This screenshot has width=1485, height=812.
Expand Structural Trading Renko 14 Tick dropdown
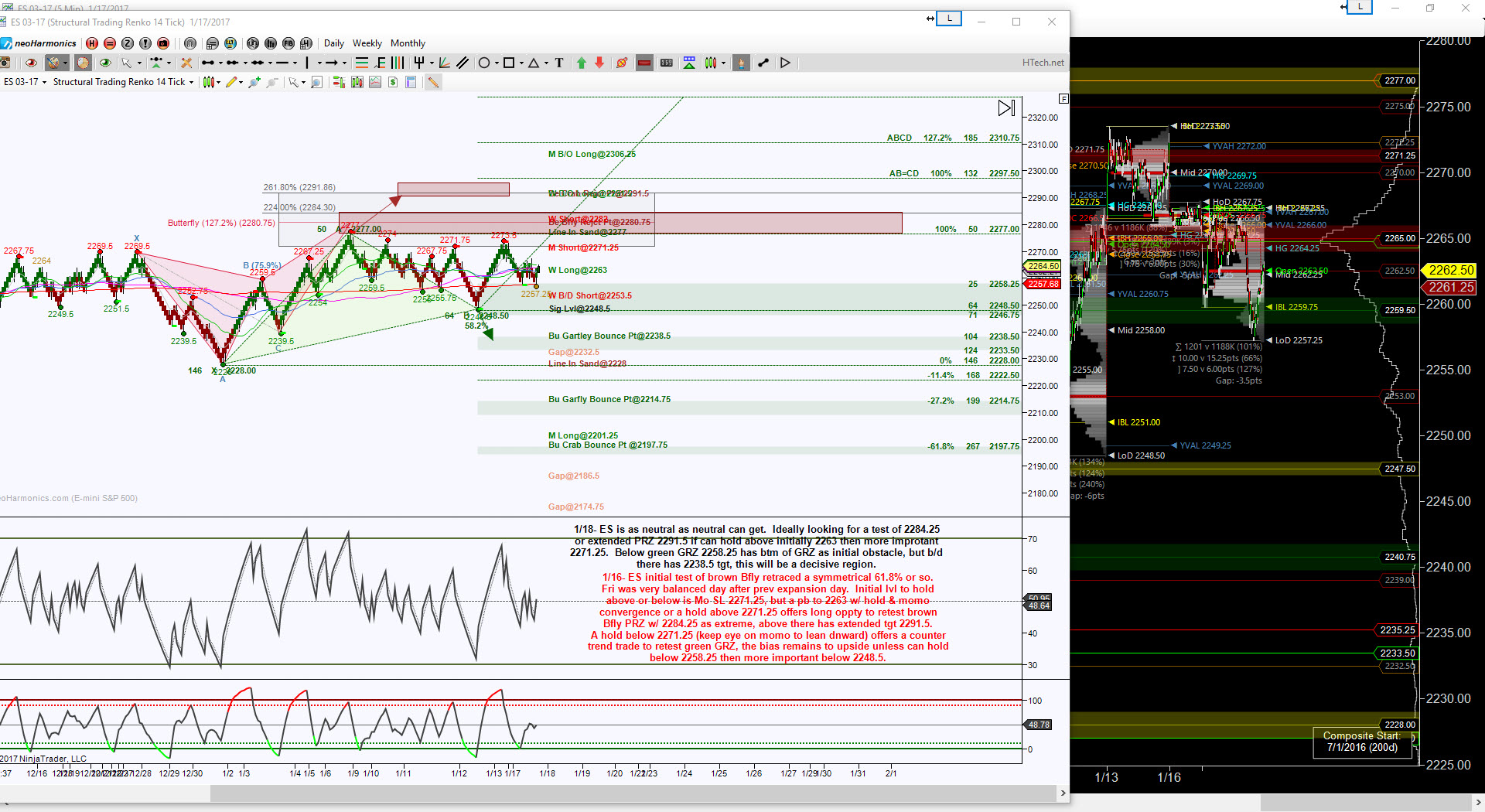(123, 82)
